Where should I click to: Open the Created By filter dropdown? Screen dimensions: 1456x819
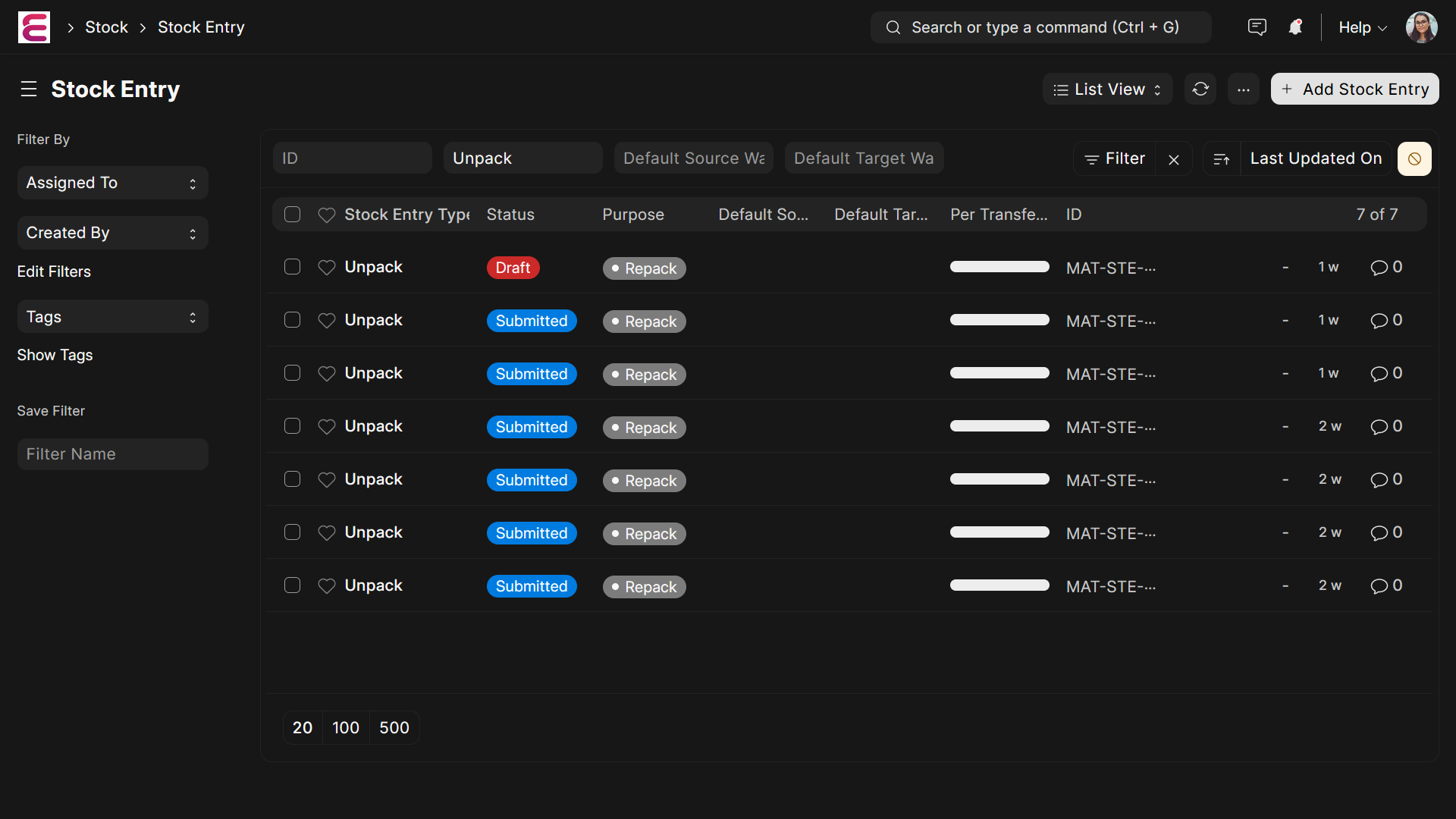tap(111, 233)
